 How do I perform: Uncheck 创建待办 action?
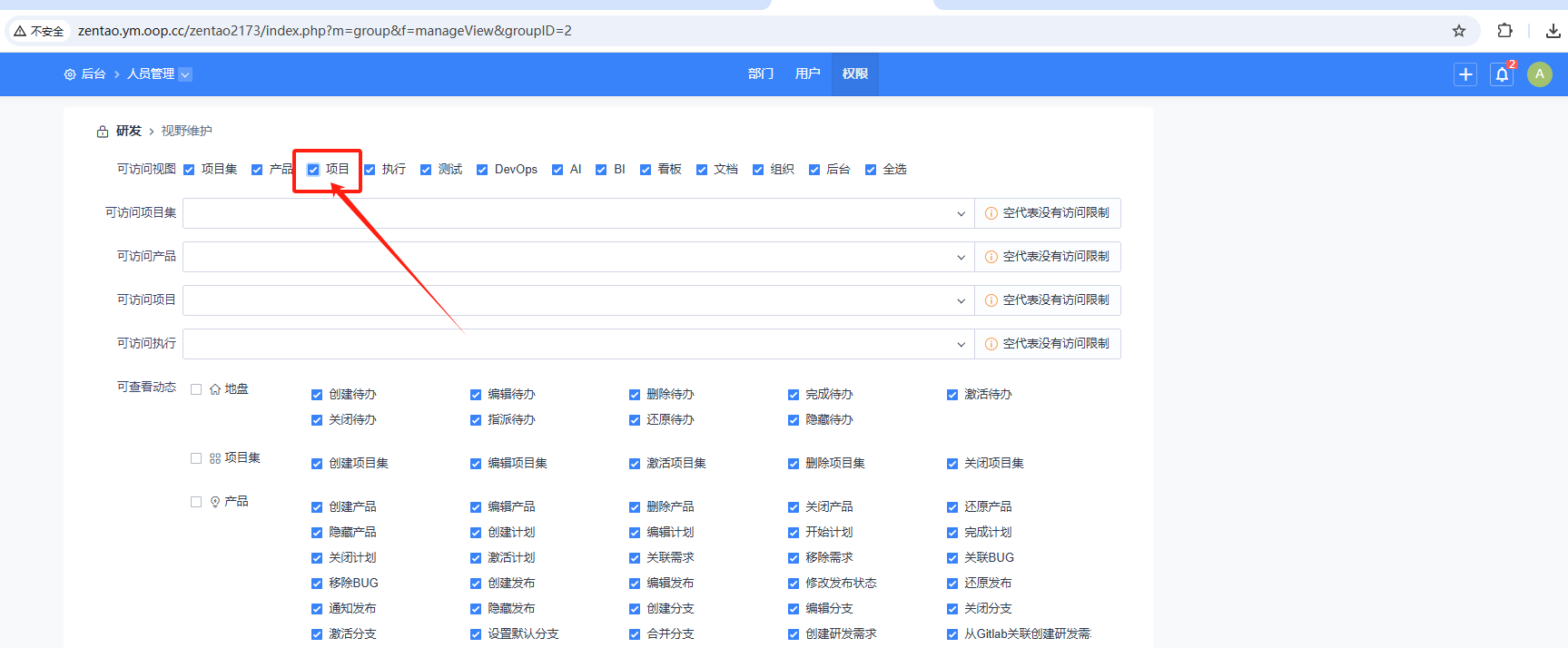coord(317,395)
